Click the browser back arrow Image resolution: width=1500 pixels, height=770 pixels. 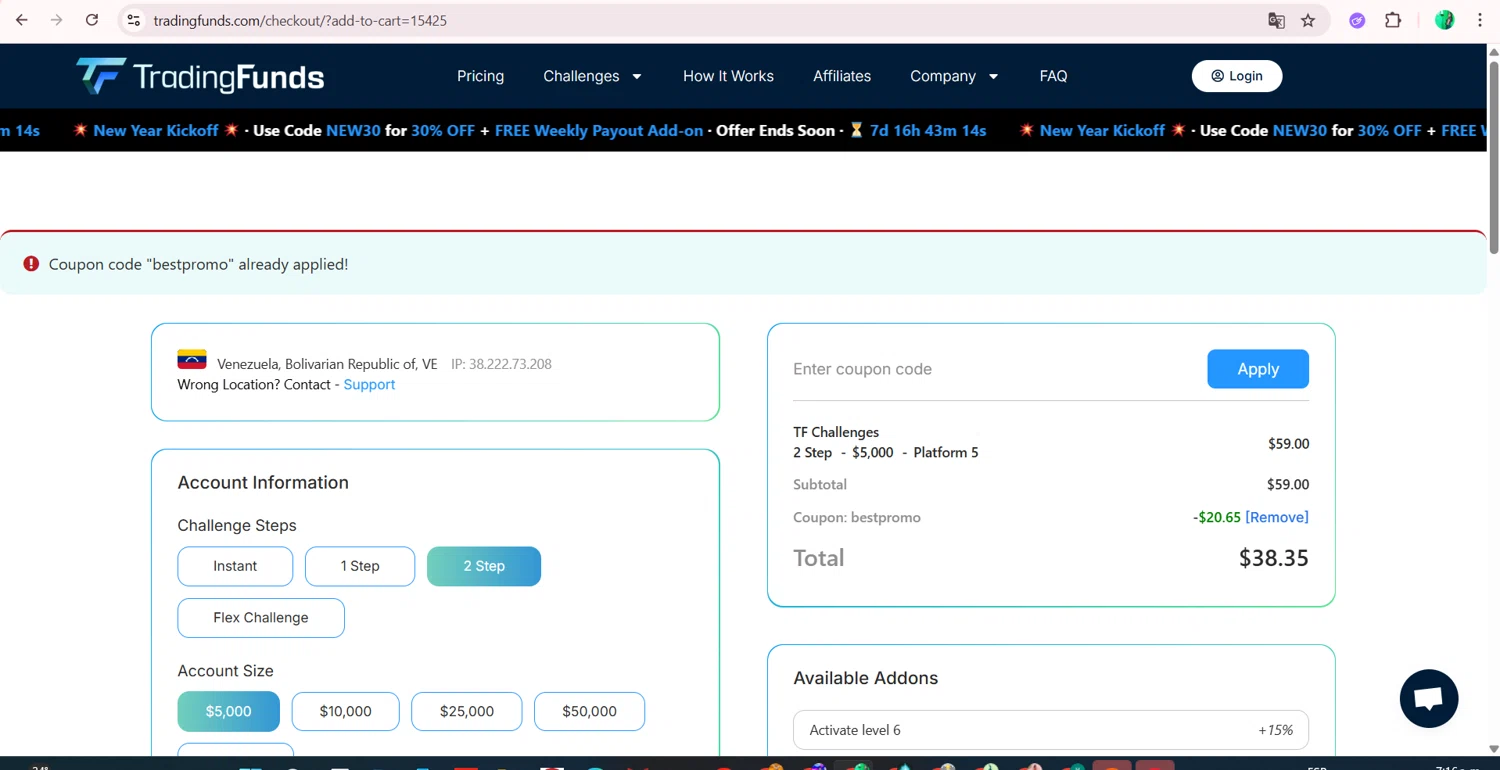pyautogui.click(x=22, y=20)
